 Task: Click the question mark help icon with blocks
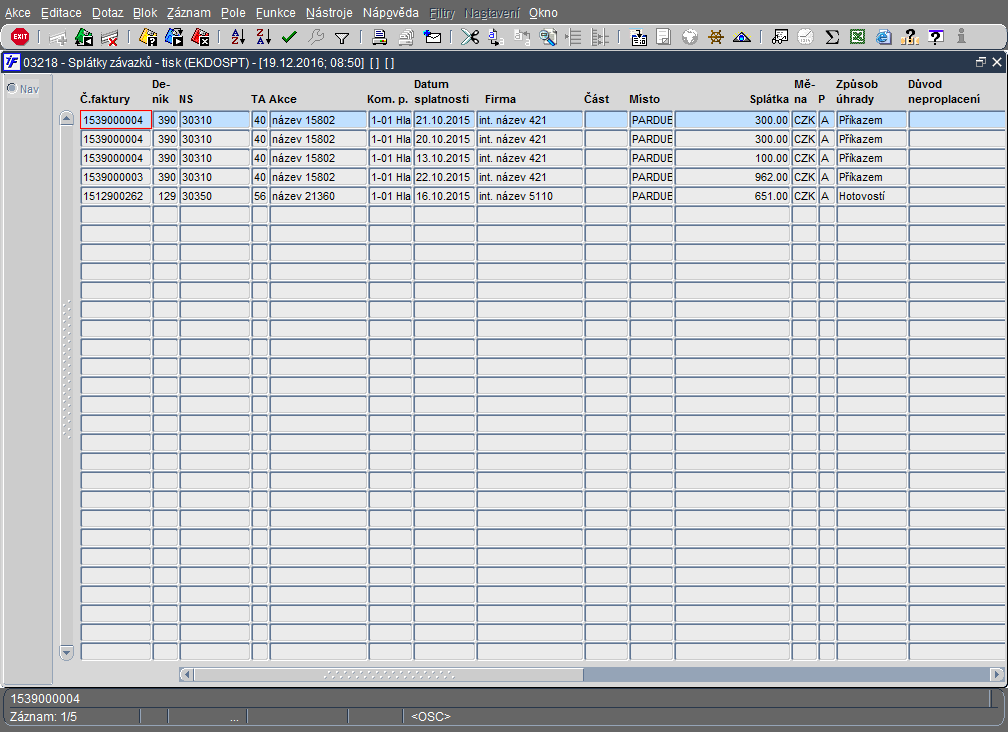(910, 37)
